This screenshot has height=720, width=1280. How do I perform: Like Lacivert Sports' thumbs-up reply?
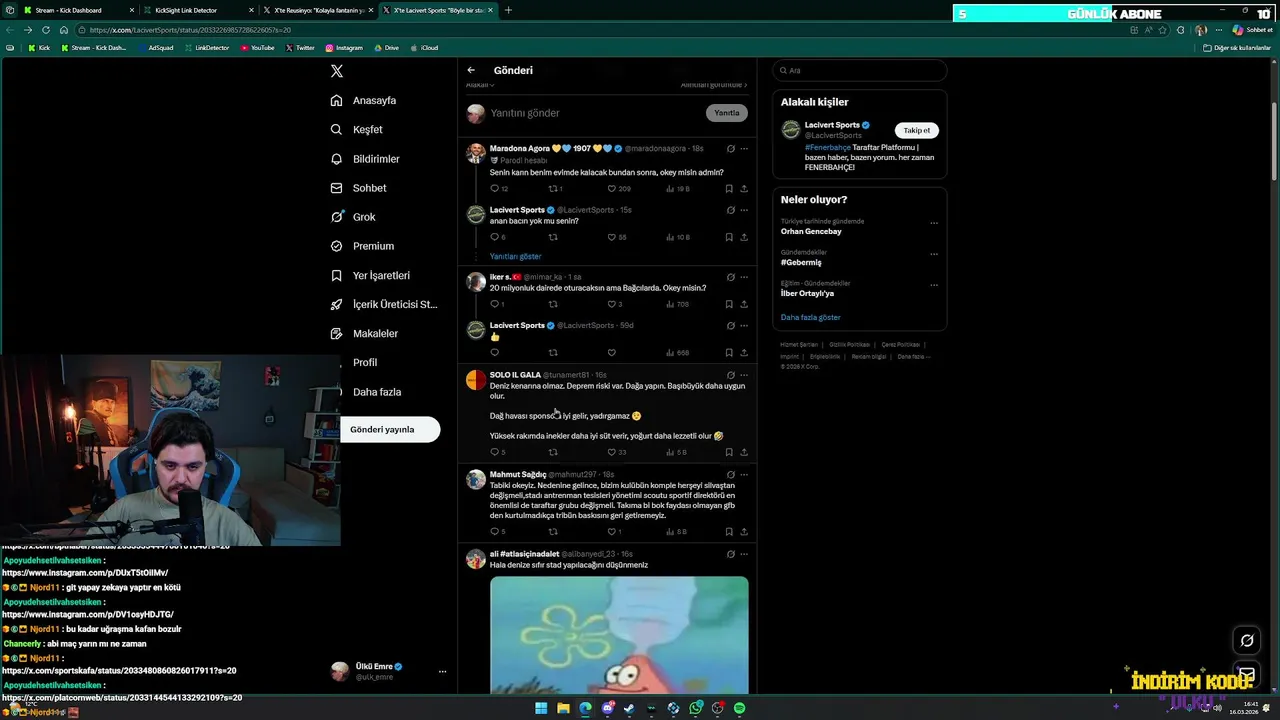pyautogui.click(x=612, y=352)
